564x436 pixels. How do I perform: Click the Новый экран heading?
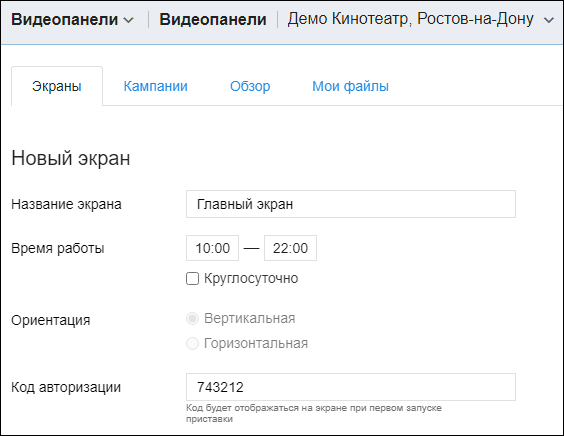(71, 158)
